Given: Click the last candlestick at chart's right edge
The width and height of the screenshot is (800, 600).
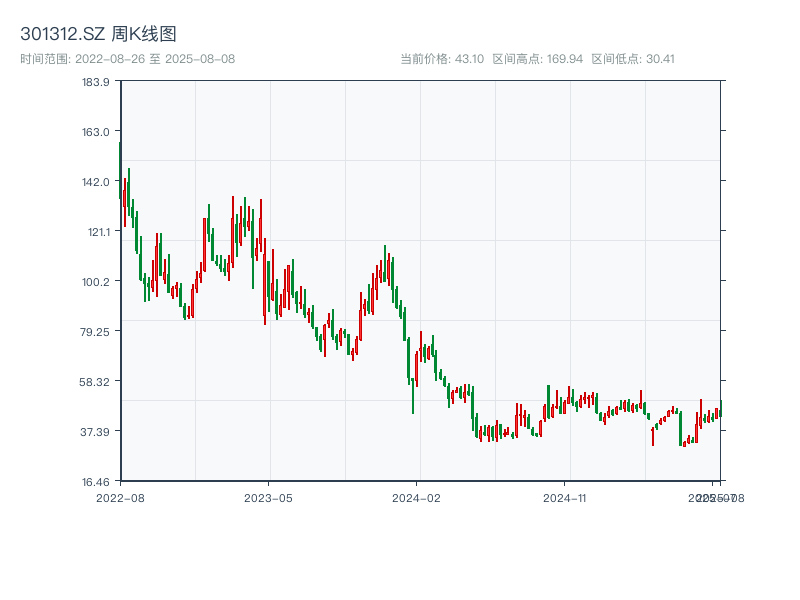Looking at the screenshot, I should click(720, 410).
